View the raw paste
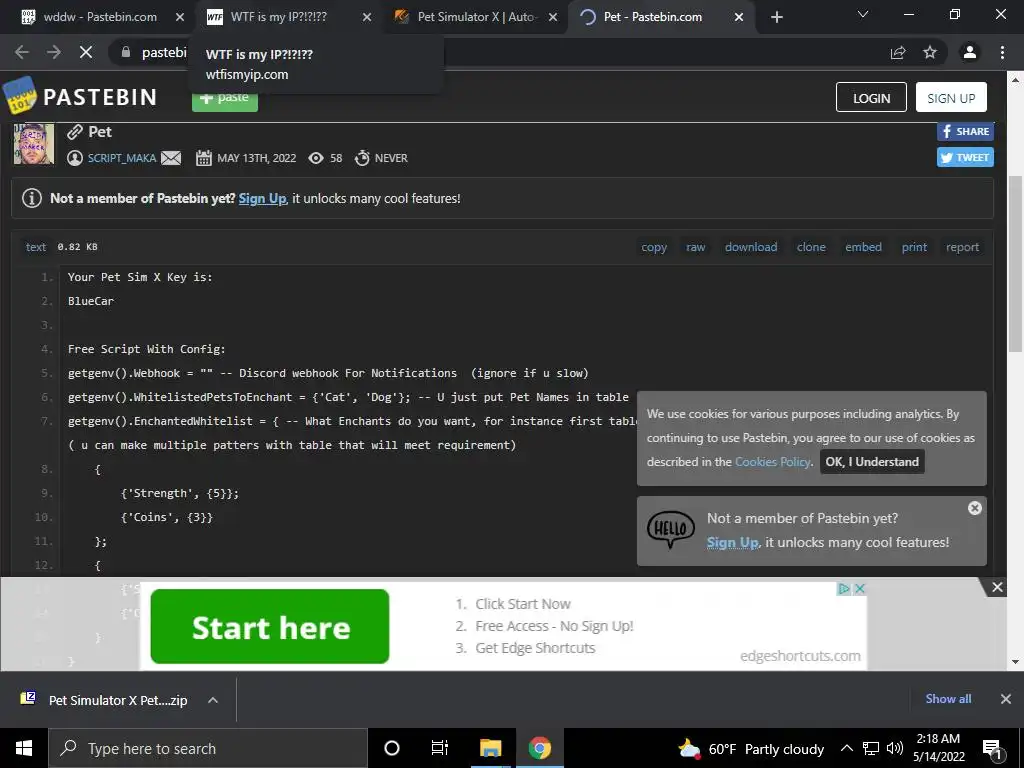 pyautogui.click(x=696, y=247)
